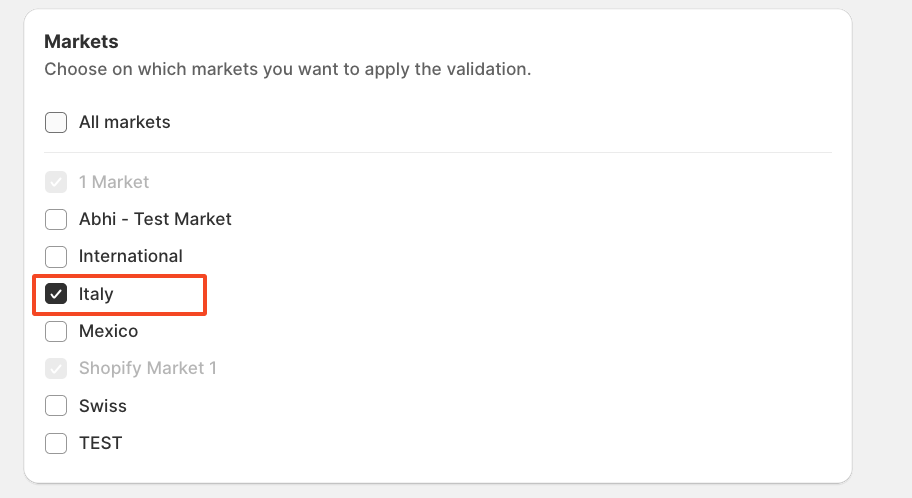Enable the Abhi - Test Market checkbox
912x498 pixels.
(56, 219)
